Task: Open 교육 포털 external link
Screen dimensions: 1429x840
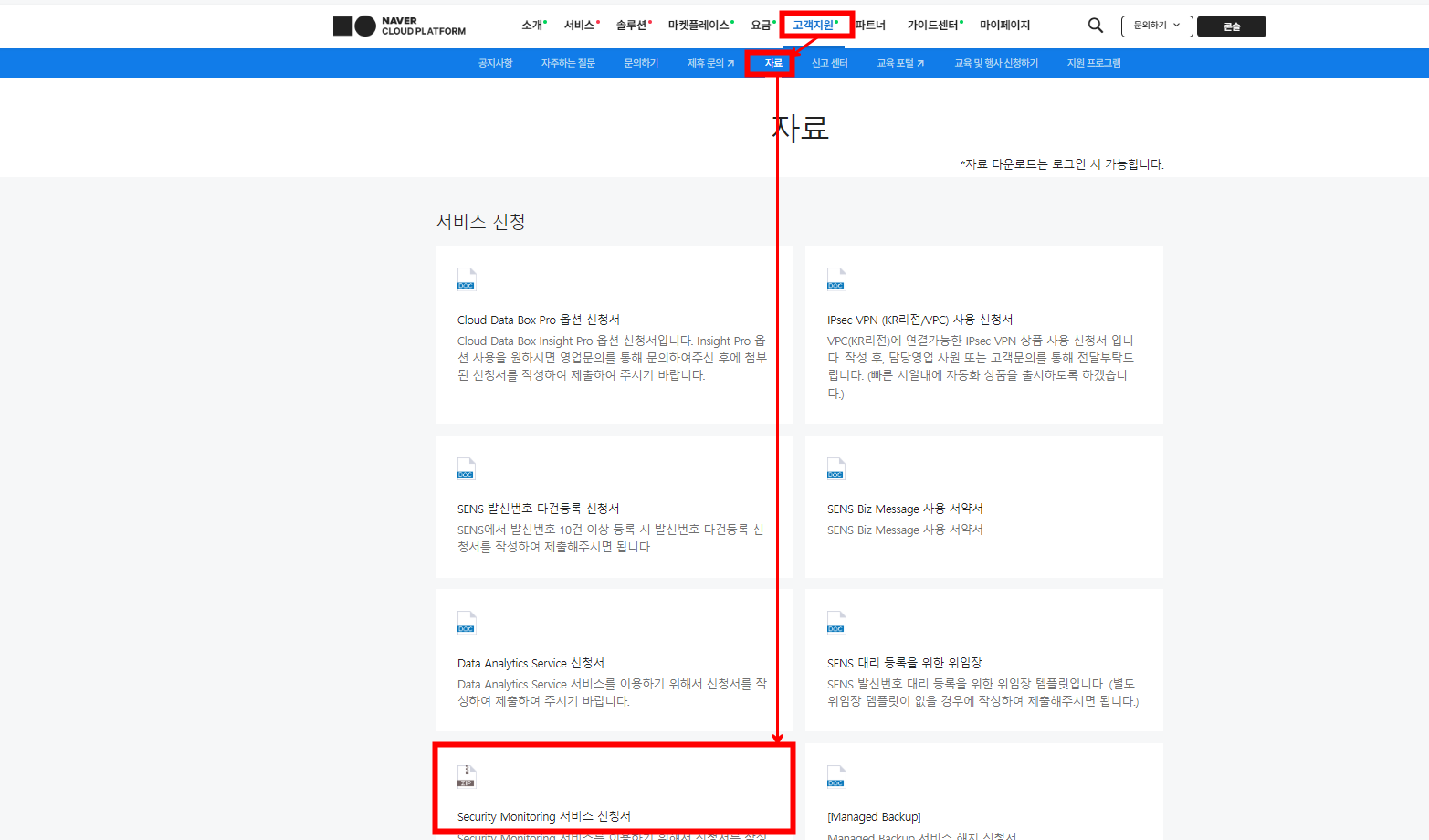Action: click(900, 63)
